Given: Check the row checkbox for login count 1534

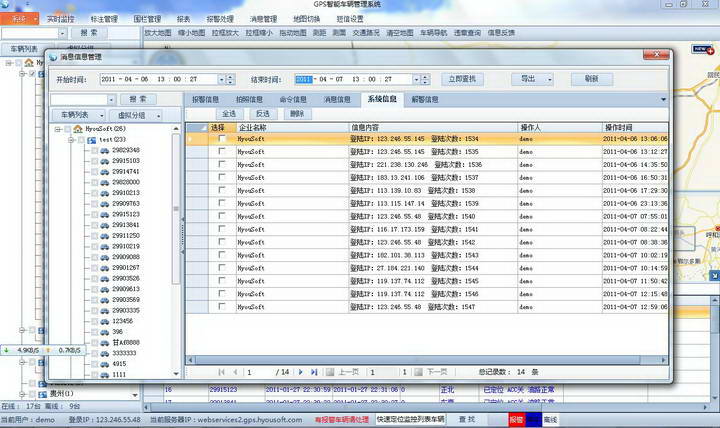Looking at the screenshot, I should [x=222, y=138].
